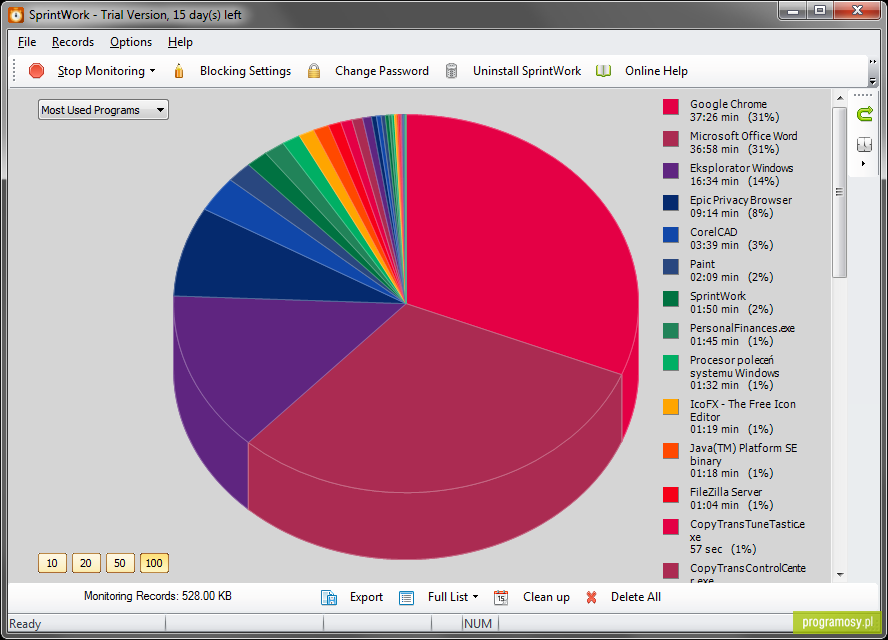
Task: Show top 50 programs button
Action: click(120, 563)
